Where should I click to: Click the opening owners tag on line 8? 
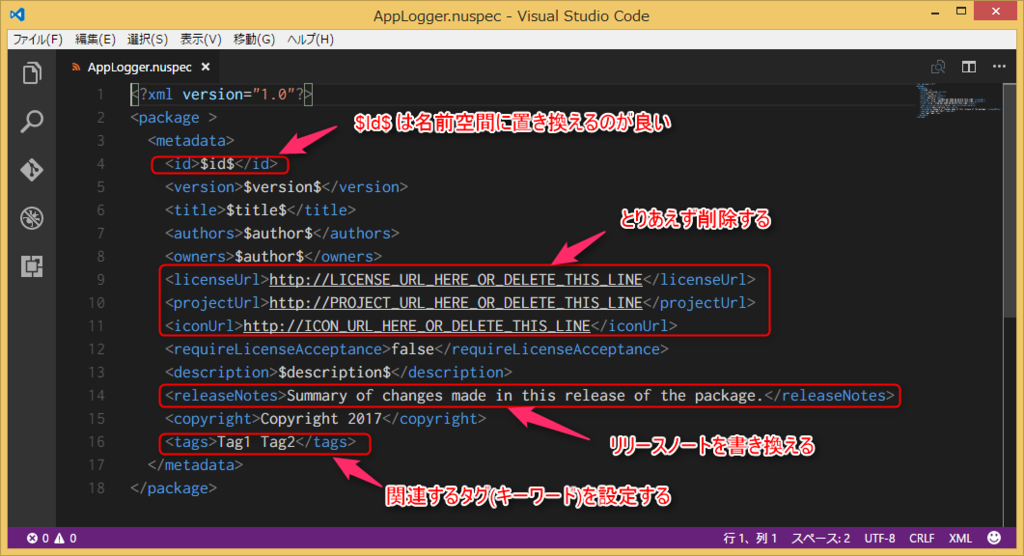click(200, 257)
